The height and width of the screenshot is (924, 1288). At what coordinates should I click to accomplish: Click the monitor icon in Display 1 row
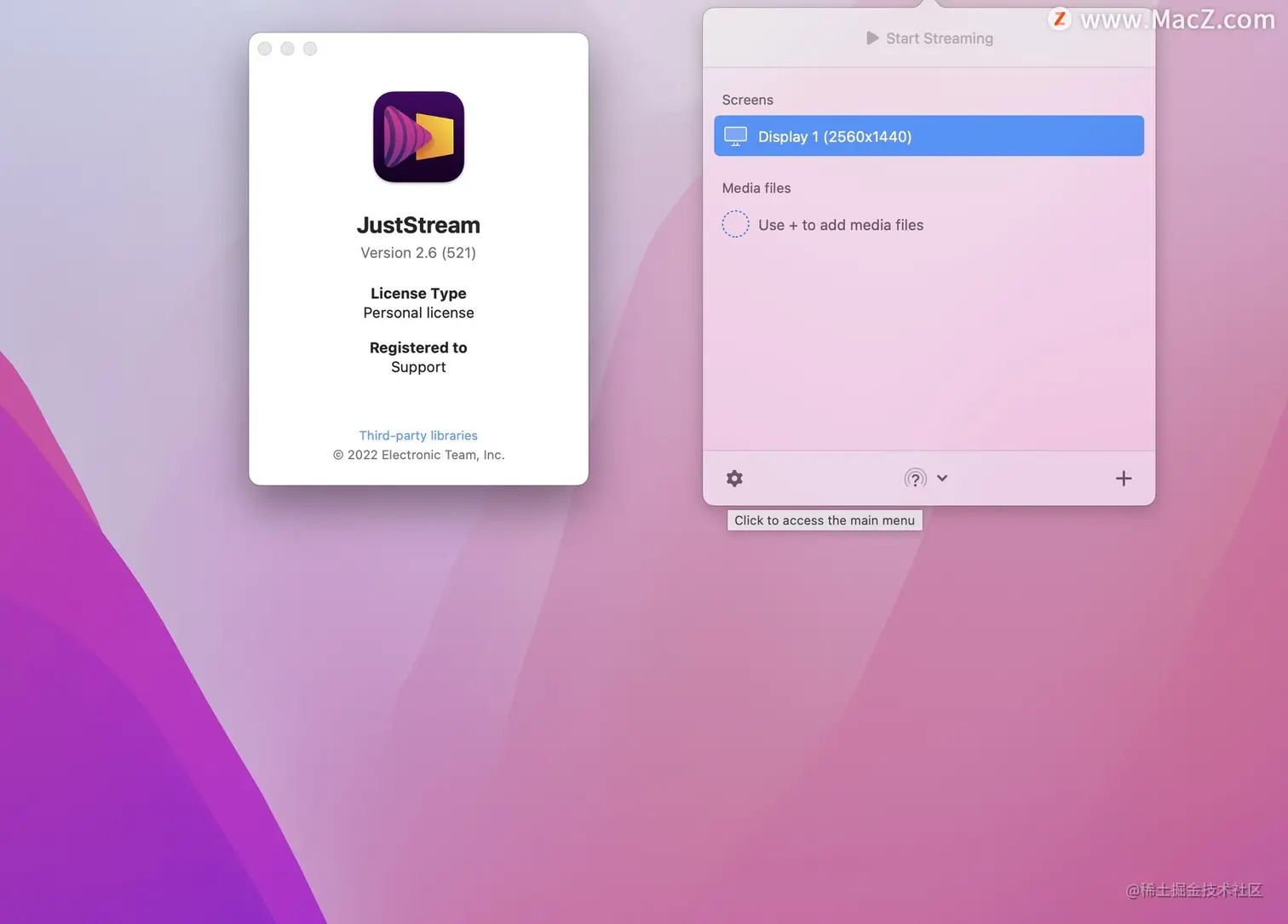tap(735, 136)
